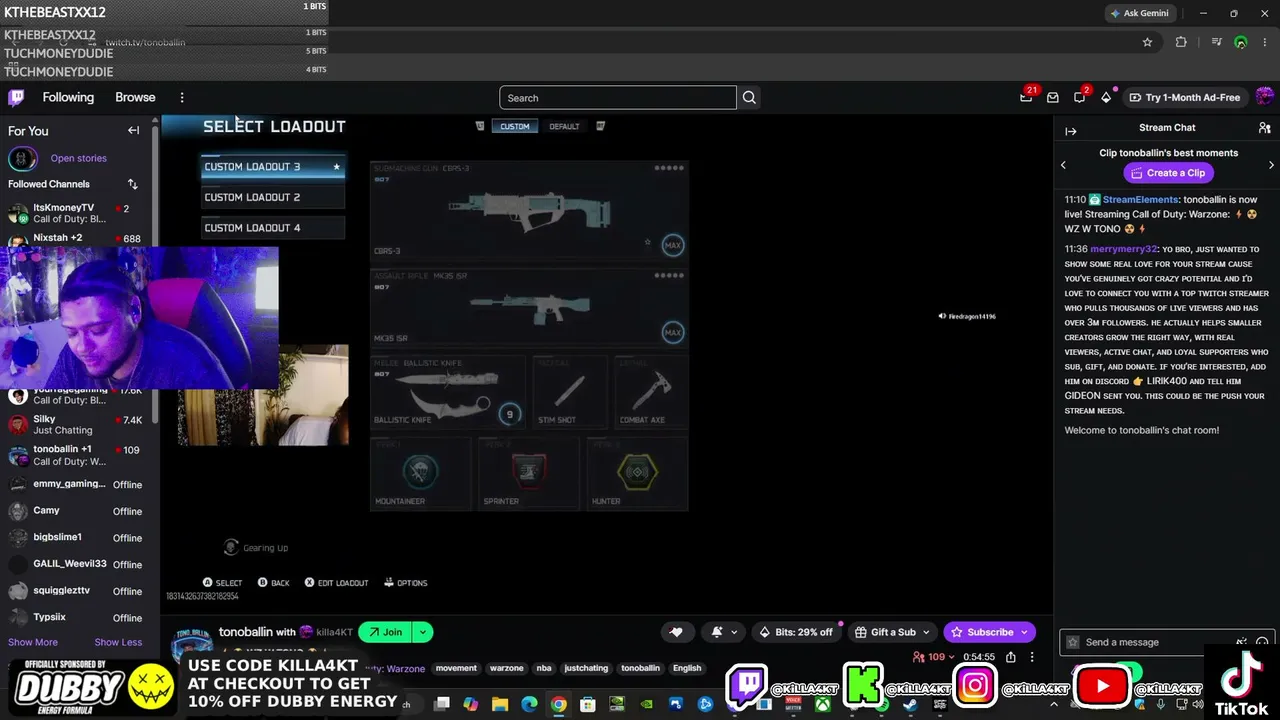The height and width of the screenshot is (720, 1280).
Task: Open whispers with 2 unread badge
Action: [x=1080, y=97]
